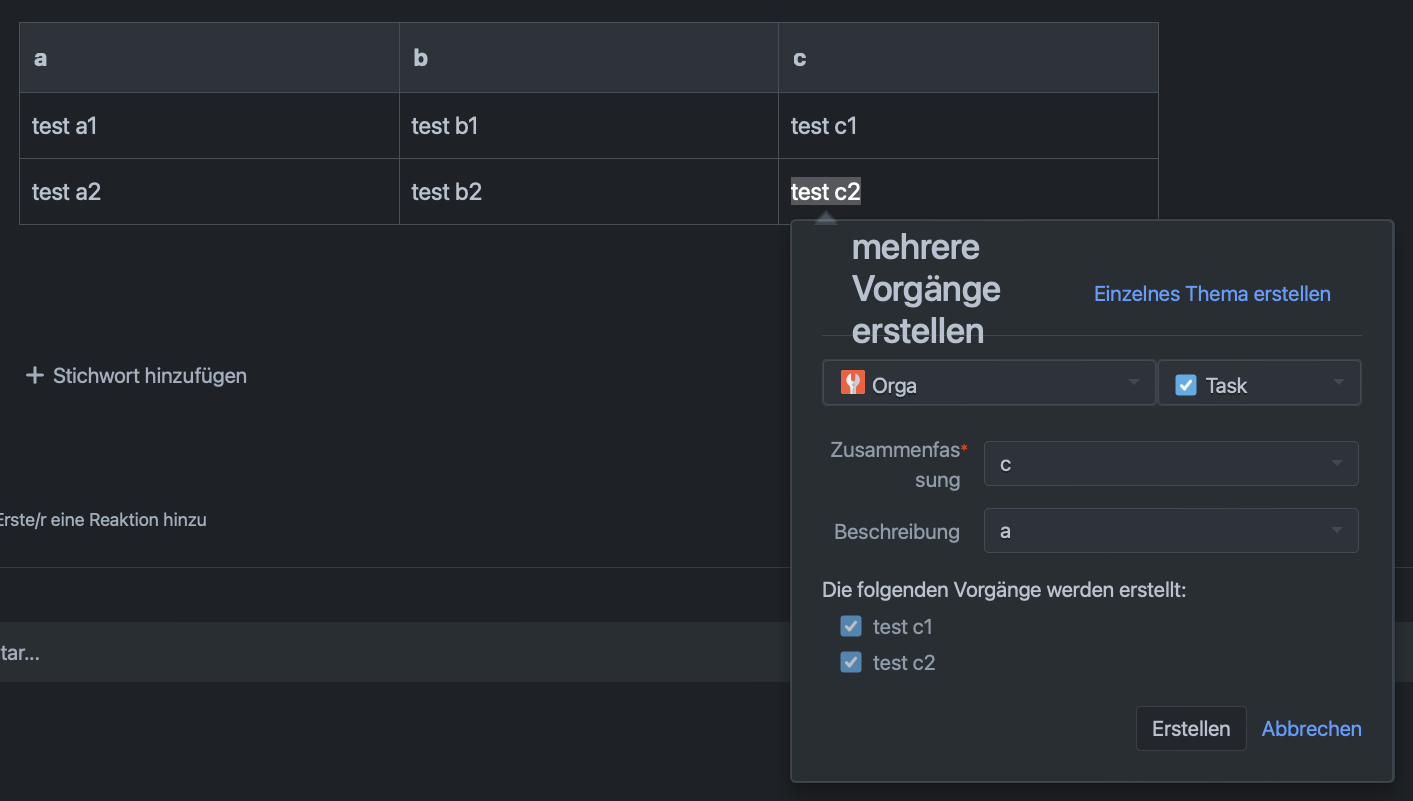
Task: Click the Erstellen button
Action: point(1191,728)
